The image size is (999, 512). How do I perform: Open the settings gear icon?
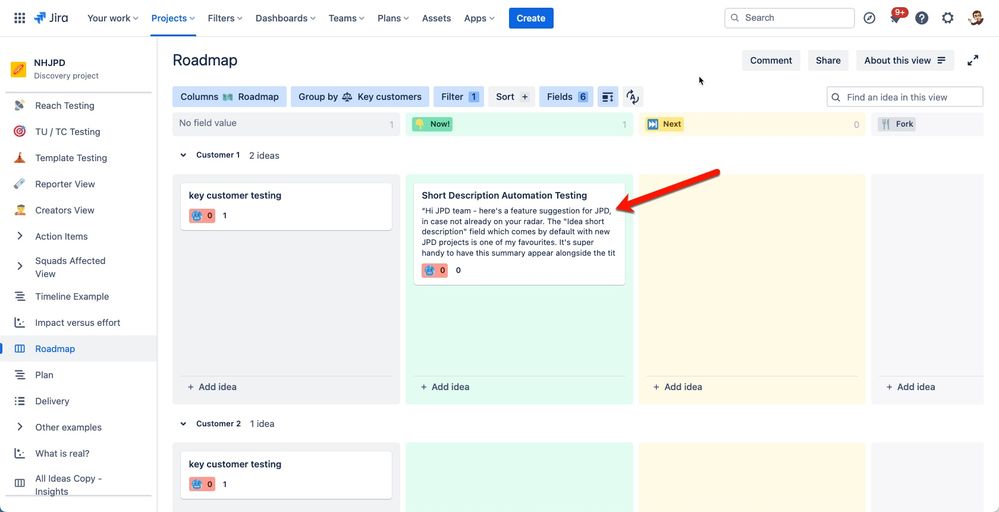point(947,18)
